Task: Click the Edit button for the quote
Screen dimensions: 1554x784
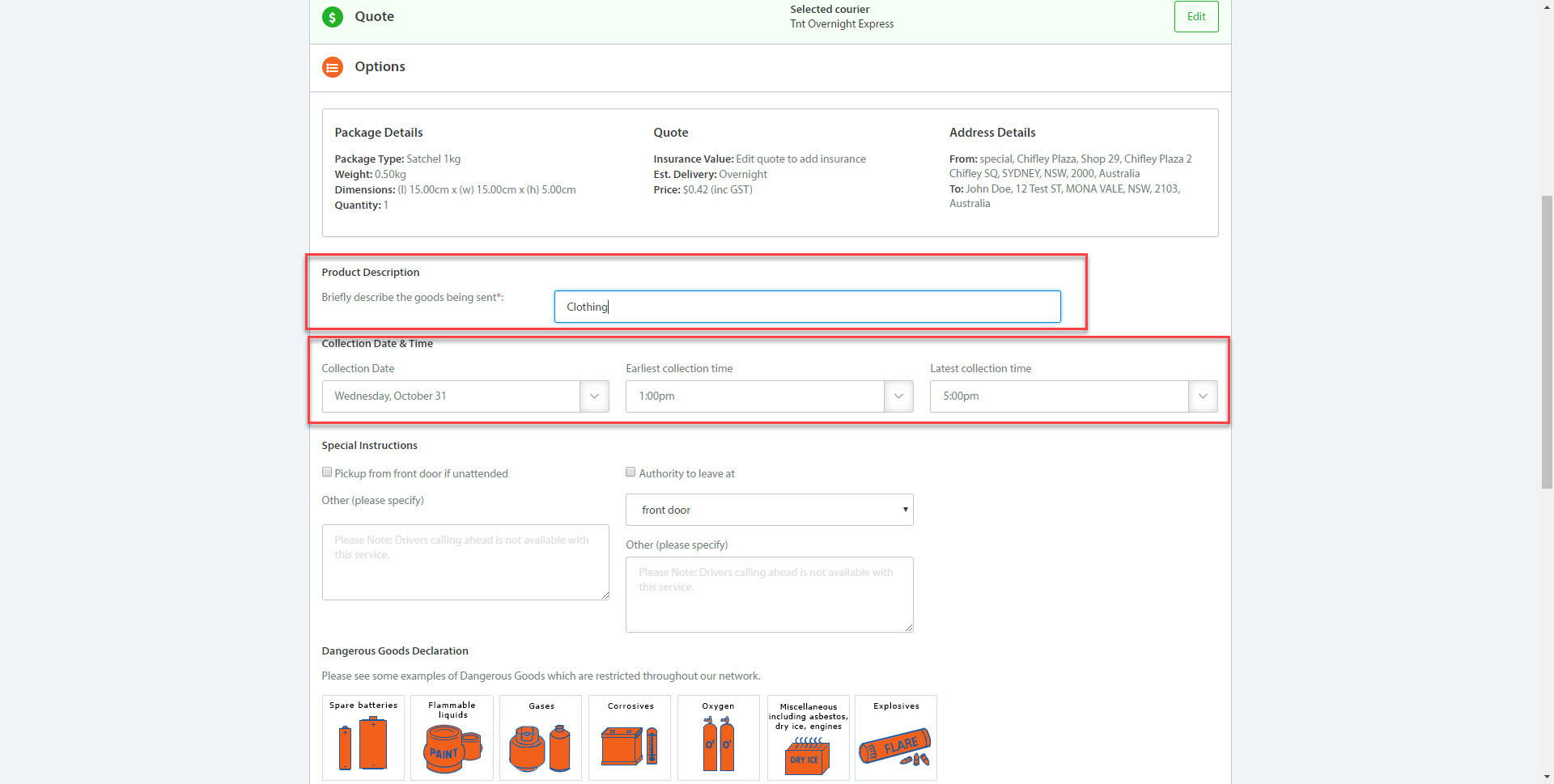Action: pos(1195,17)
